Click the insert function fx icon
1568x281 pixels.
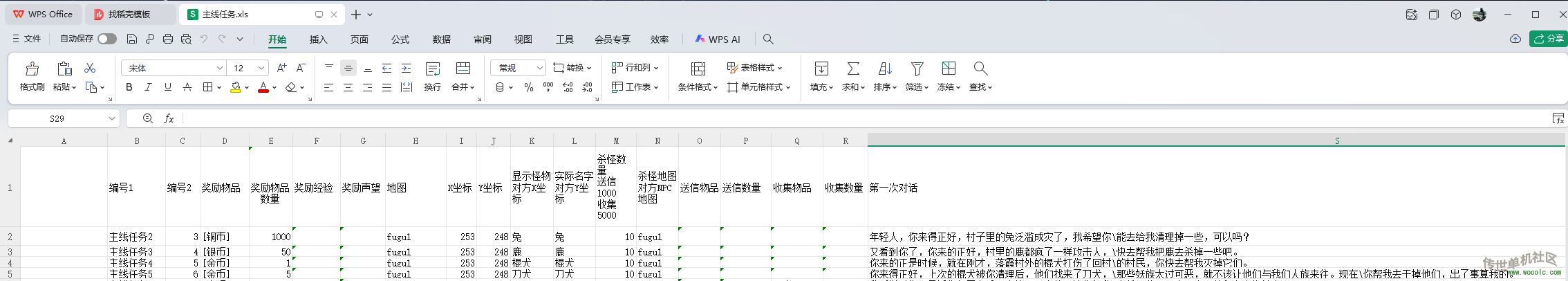tap(169, 118)
